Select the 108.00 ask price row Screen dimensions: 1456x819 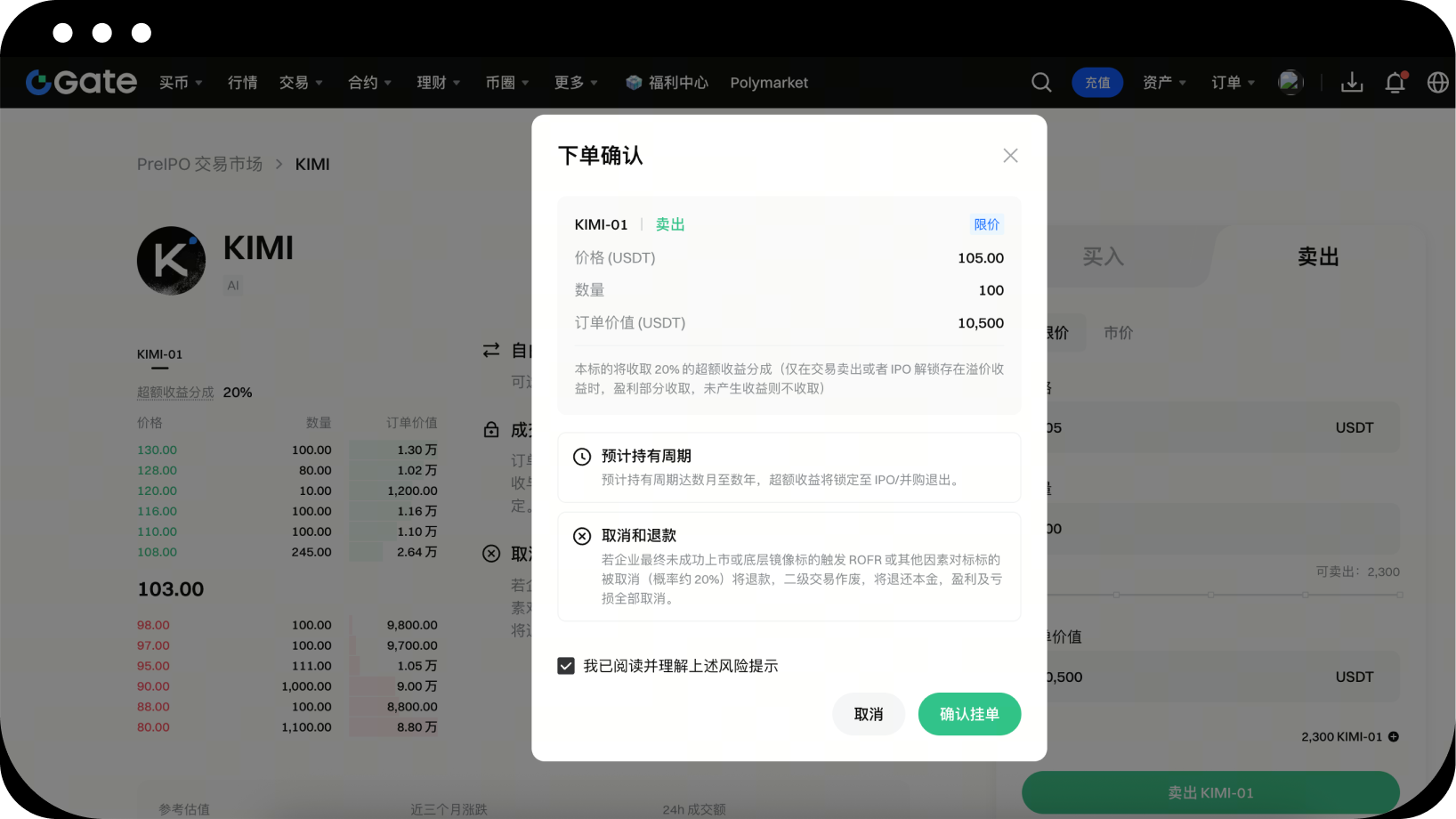tap(287, 553)
